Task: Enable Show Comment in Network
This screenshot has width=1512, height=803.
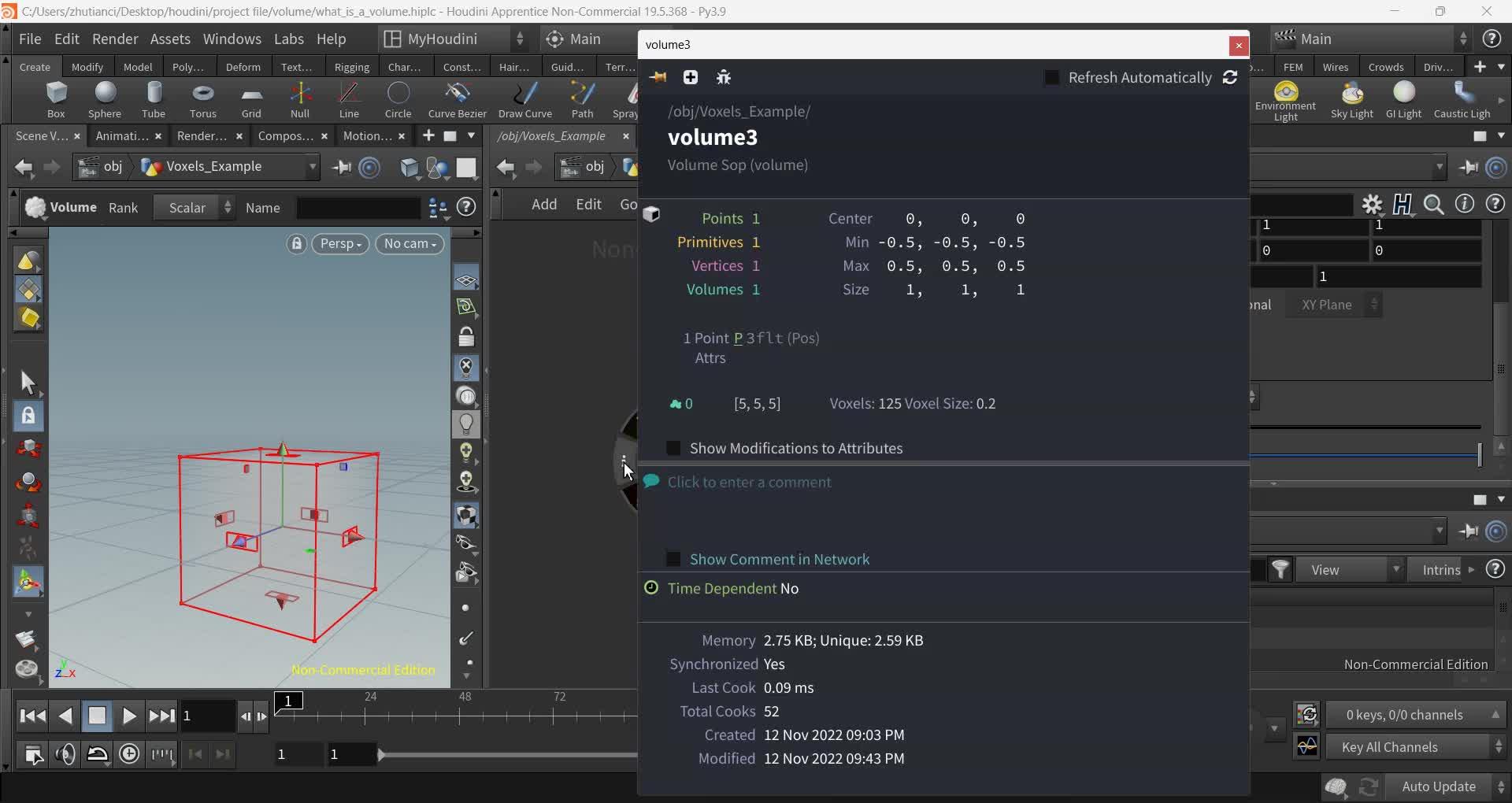Action: point(673,559)
